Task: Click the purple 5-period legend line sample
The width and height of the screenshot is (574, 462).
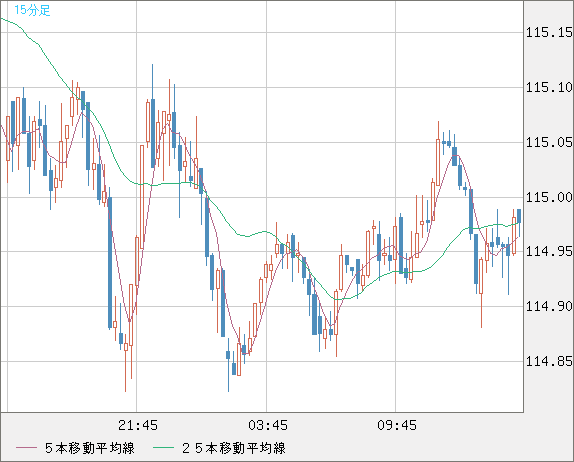Action: (26, 448)
